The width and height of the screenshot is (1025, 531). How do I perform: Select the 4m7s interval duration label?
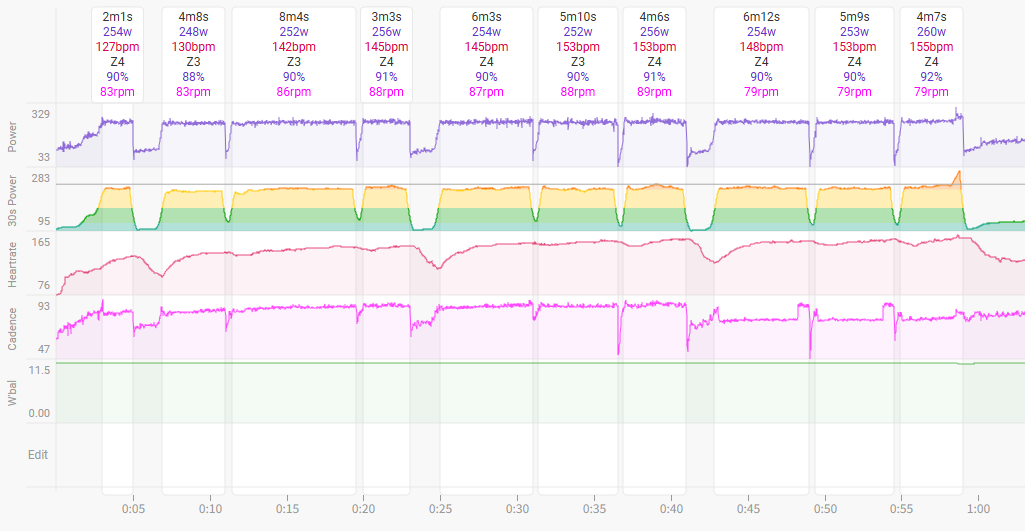pos(932,16)
